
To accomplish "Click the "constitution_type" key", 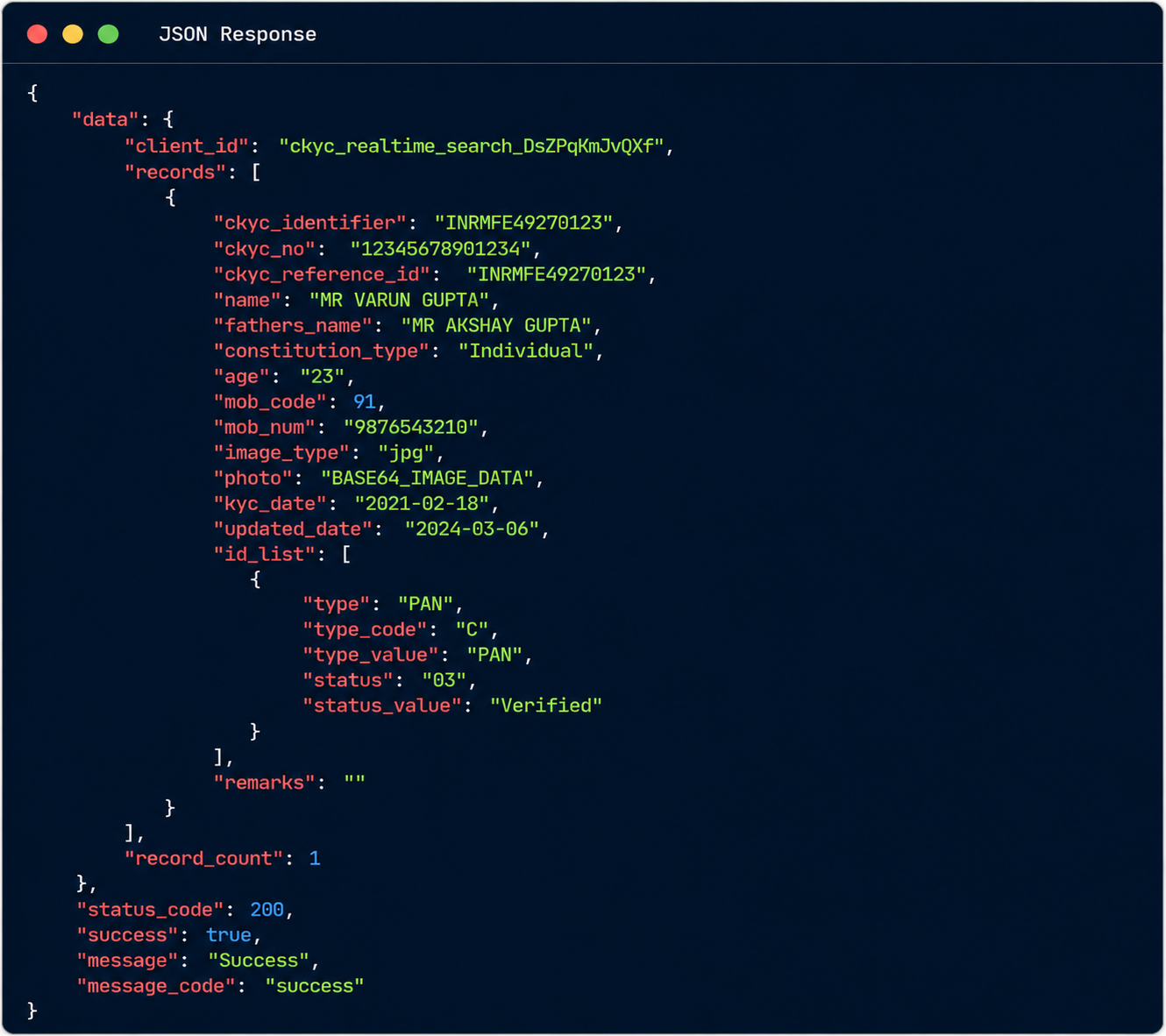I will click(322, 351).
